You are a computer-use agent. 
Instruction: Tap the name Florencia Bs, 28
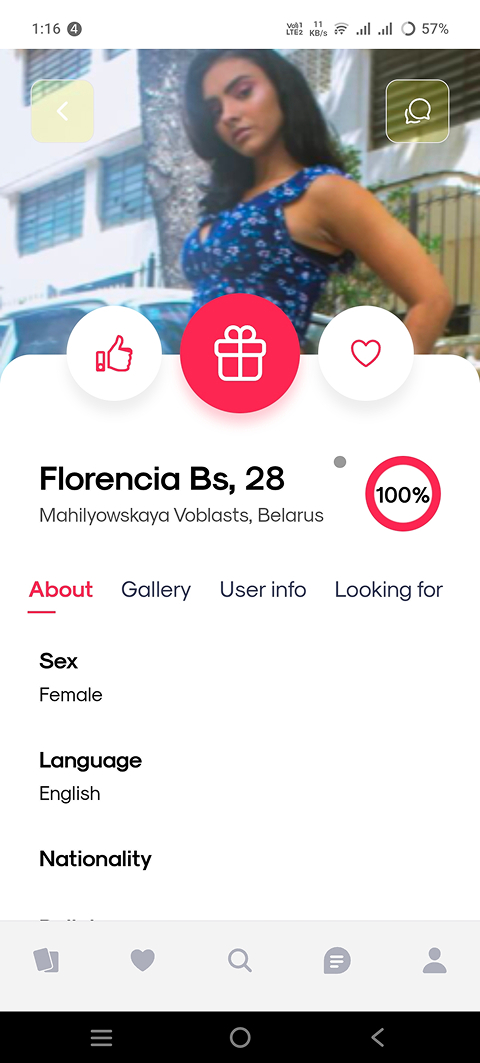(x=162, y=479)
